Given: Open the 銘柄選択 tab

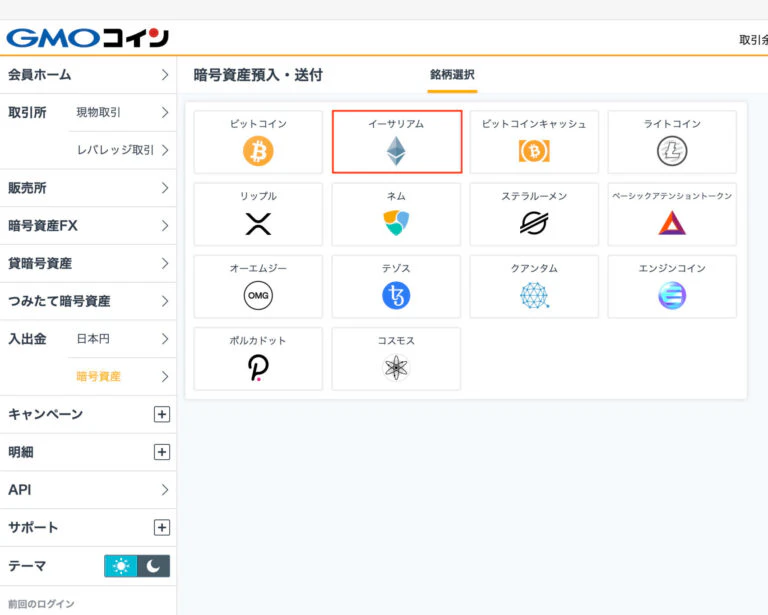Looking at the screenshot, I should (x=452, y=75).
